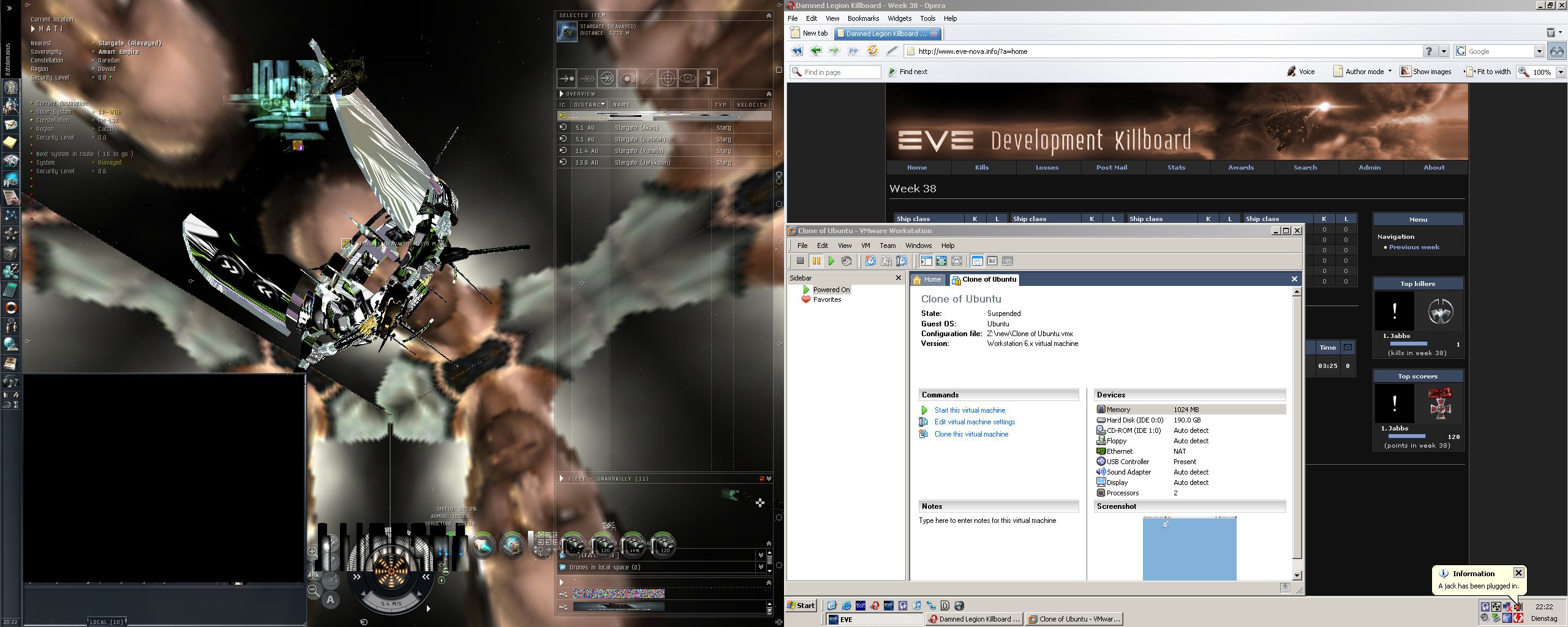
Task: Open the Author mode dropdown arrow
Action: coord(1390,71)
